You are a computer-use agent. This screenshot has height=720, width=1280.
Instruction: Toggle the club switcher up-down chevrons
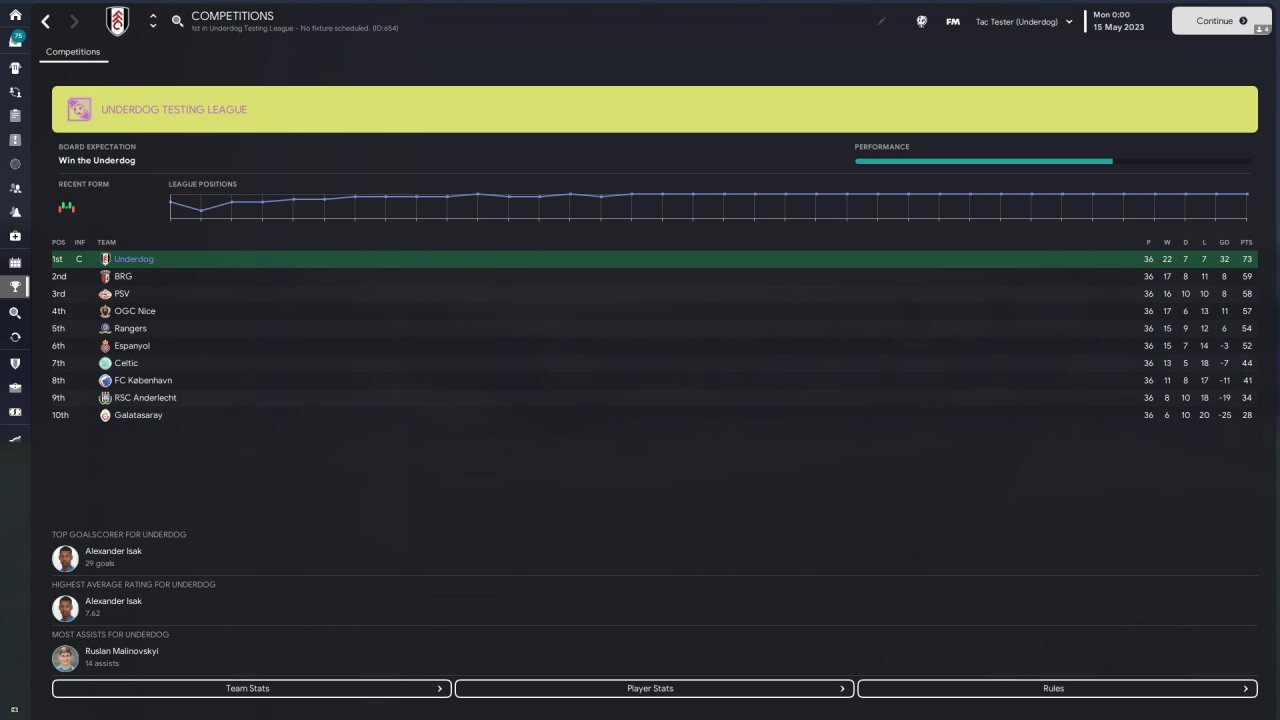(x=153, y=21)
